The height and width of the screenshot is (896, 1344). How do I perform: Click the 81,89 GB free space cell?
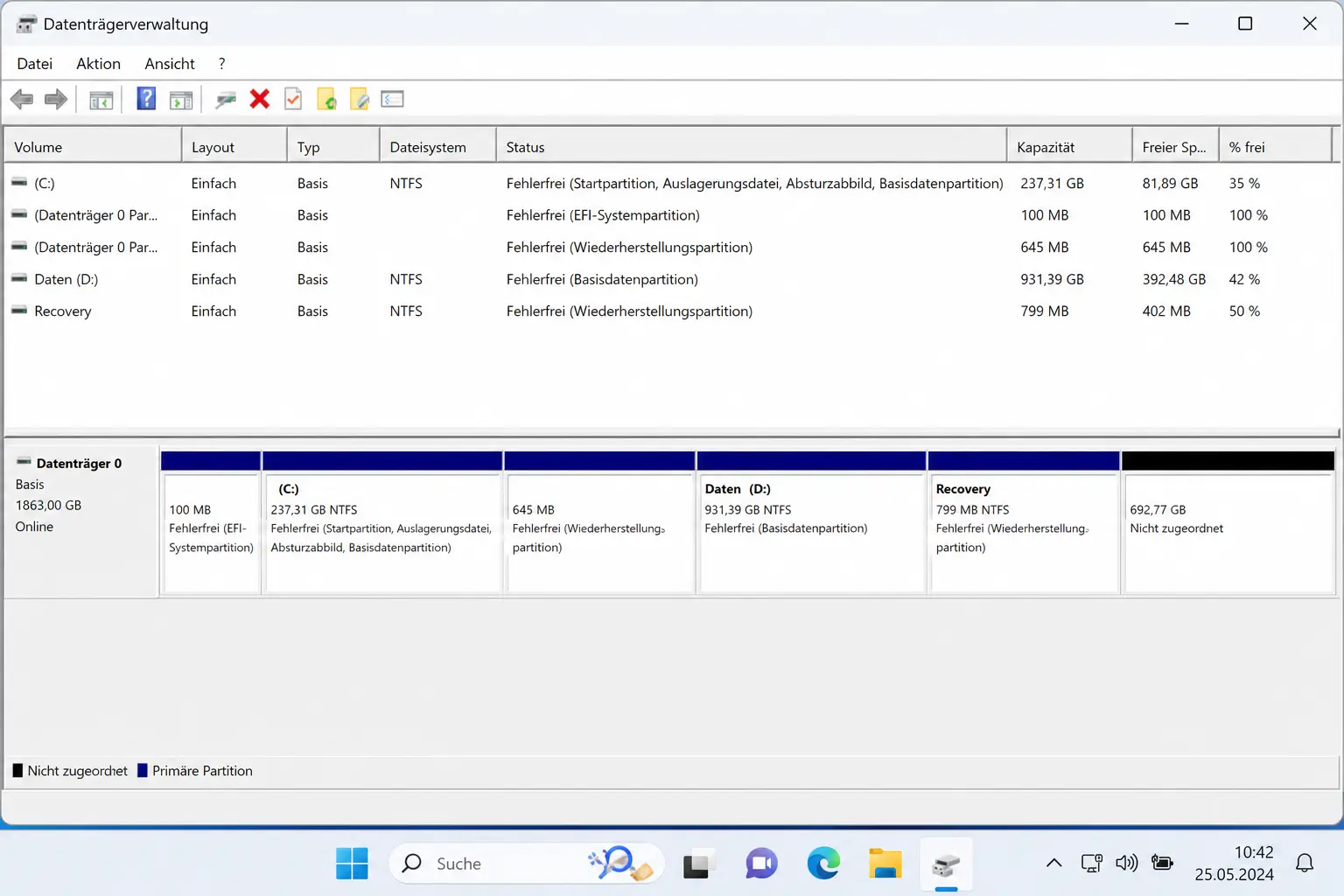click(1170, 183)
